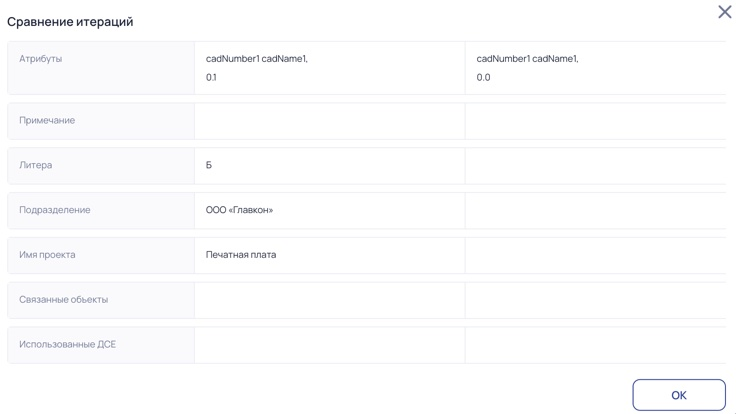Image resolution: width=736 pixels, height=414 pixels.
Task: Select the Использованные ДСЕ row label
Action: [67, 344]
